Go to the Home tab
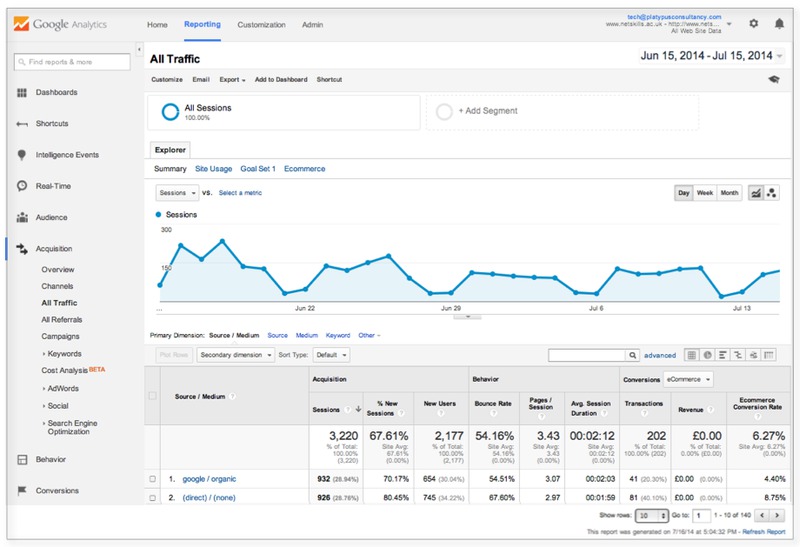The height and width of the screenshot is (547, 800). pyautogui.click(x=157, y=24)
